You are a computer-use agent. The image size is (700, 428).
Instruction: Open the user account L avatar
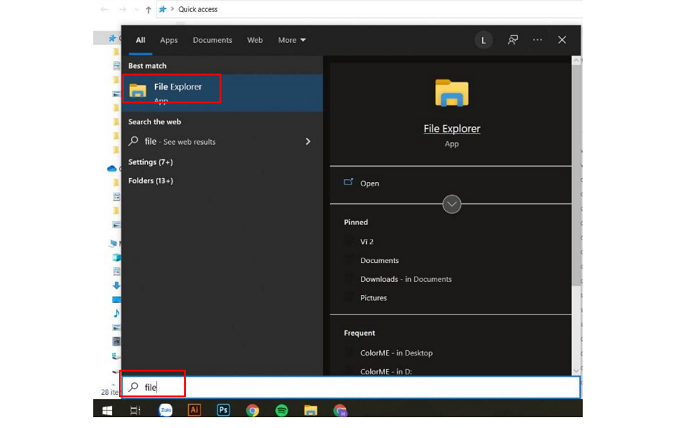click(484, 40)
